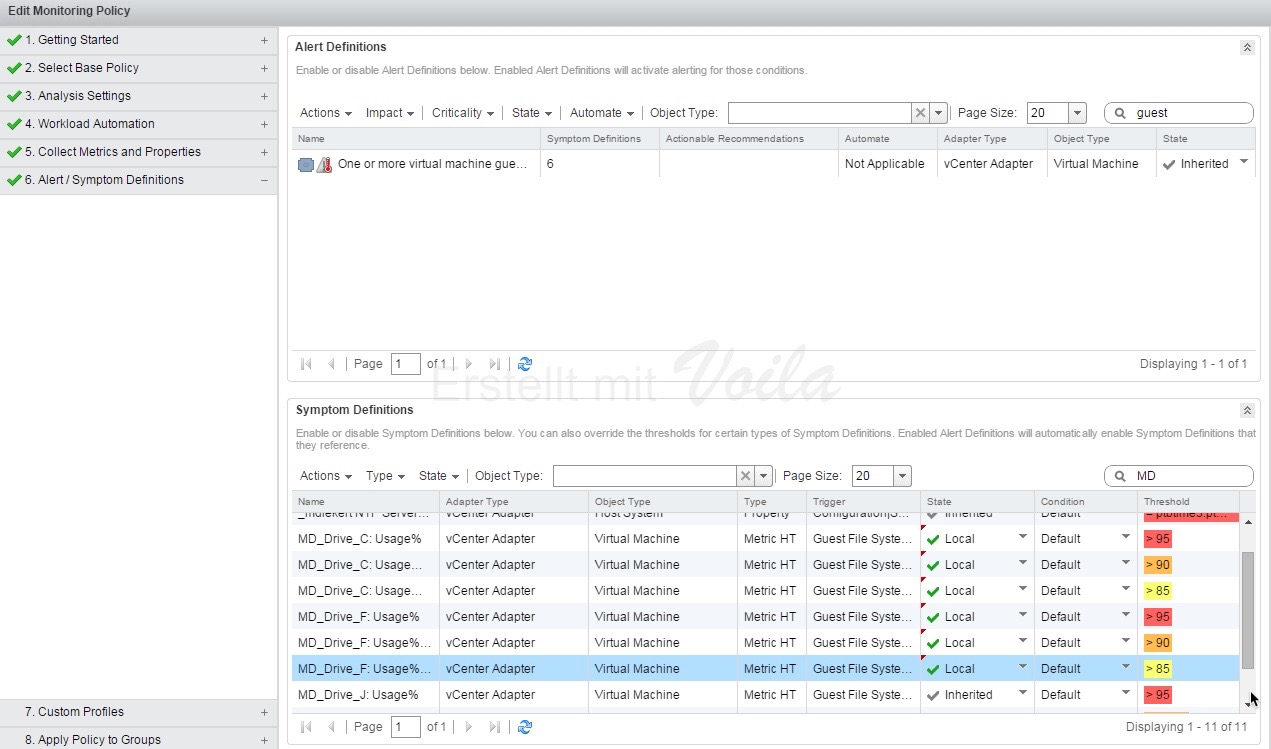
Task: Go to next page of Alert Definitions
Action: pyautogui.click(x=468, y=364)
